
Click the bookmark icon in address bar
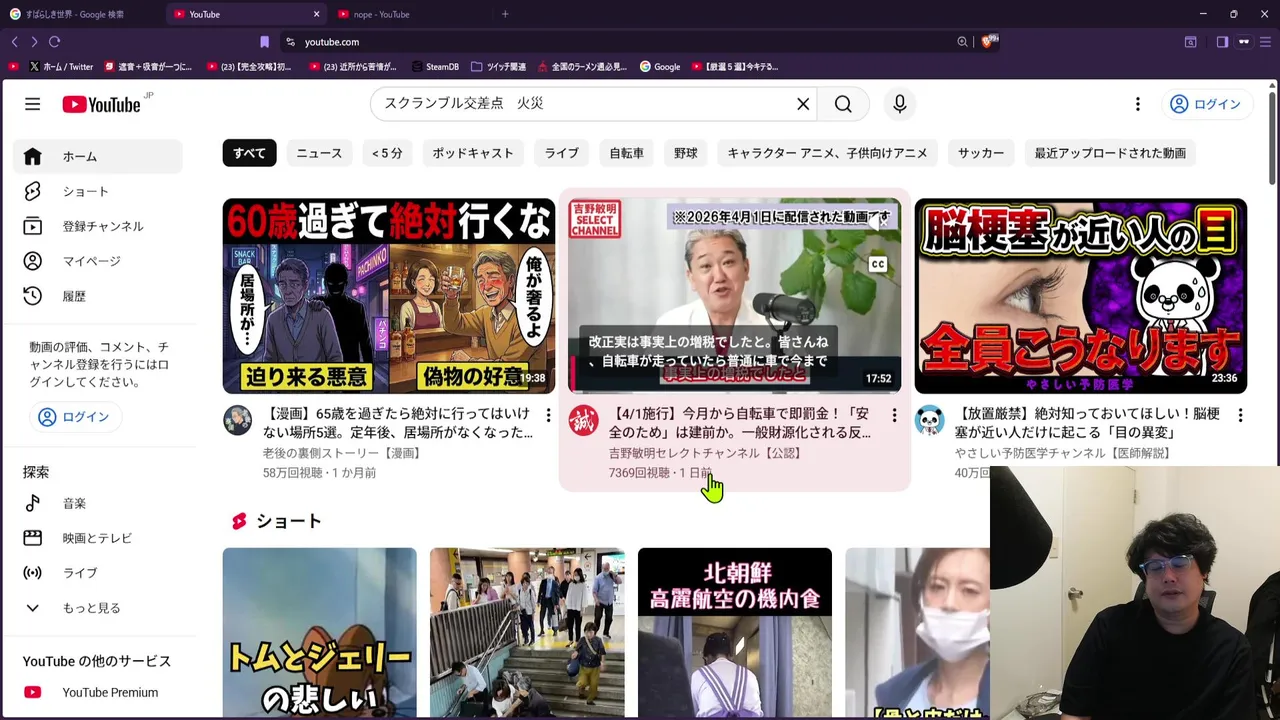(x=264, y=42)
